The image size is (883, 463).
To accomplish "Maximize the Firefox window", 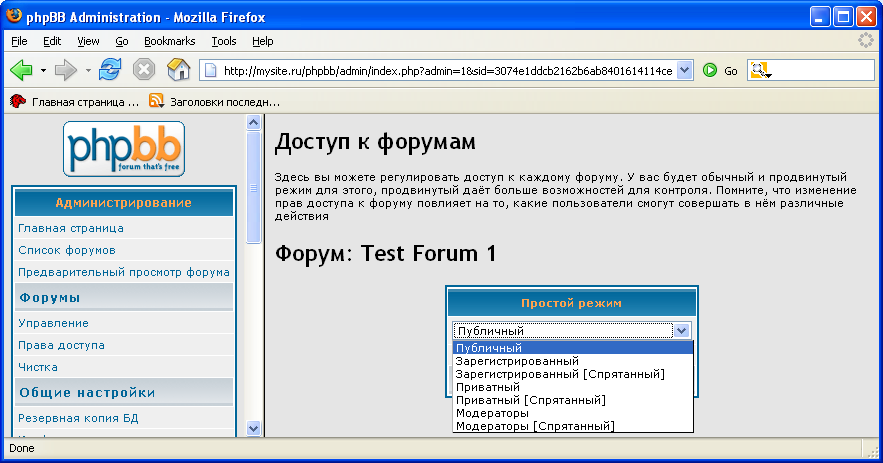I will 843,17.
